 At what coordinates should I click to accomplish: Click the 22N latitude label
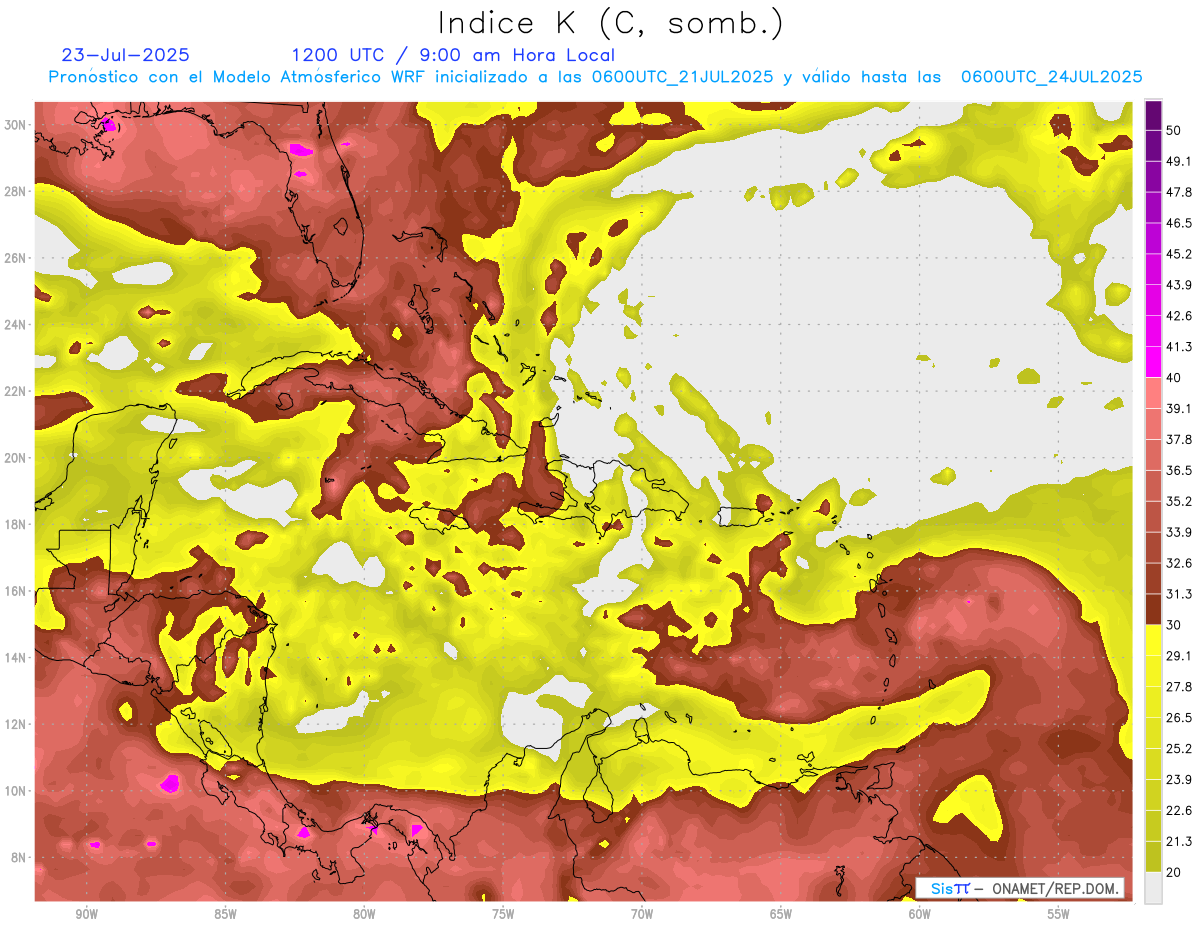[14, 391]
